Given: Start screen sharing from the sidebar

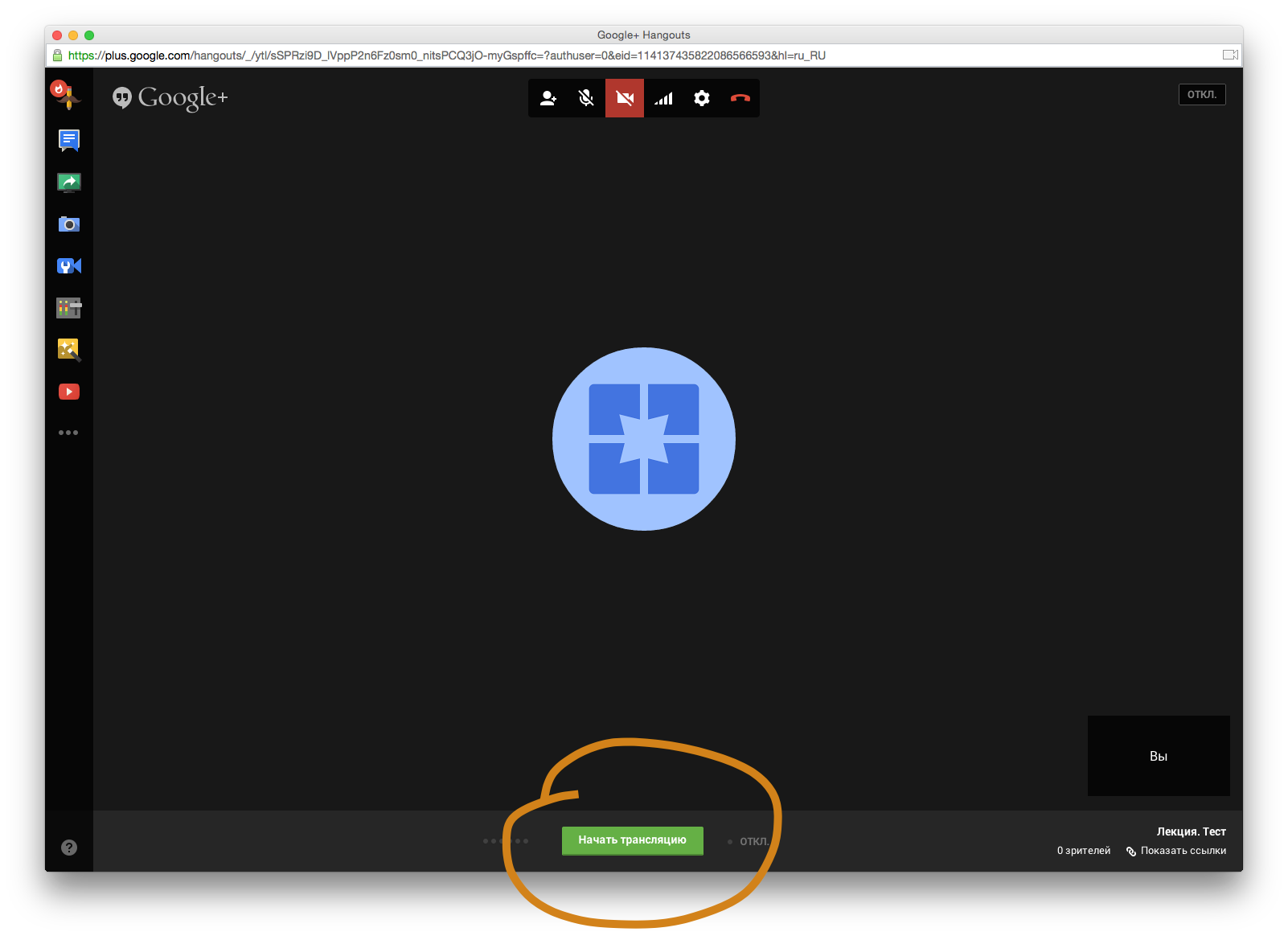Looking at the screenshot, I should pos(69,183).
